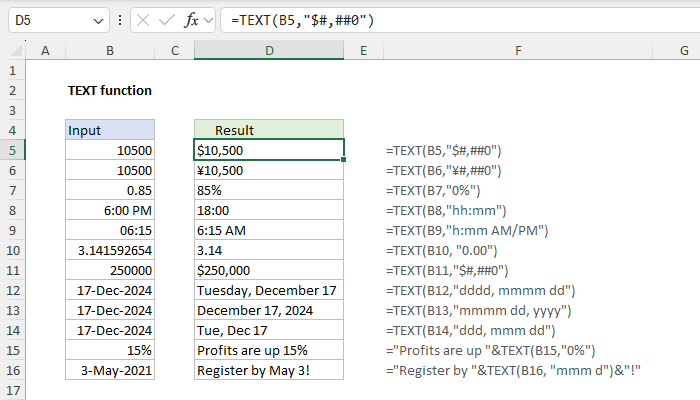Click cell B7 containing 0.85
Screen dimensions: 700x400
110,190
